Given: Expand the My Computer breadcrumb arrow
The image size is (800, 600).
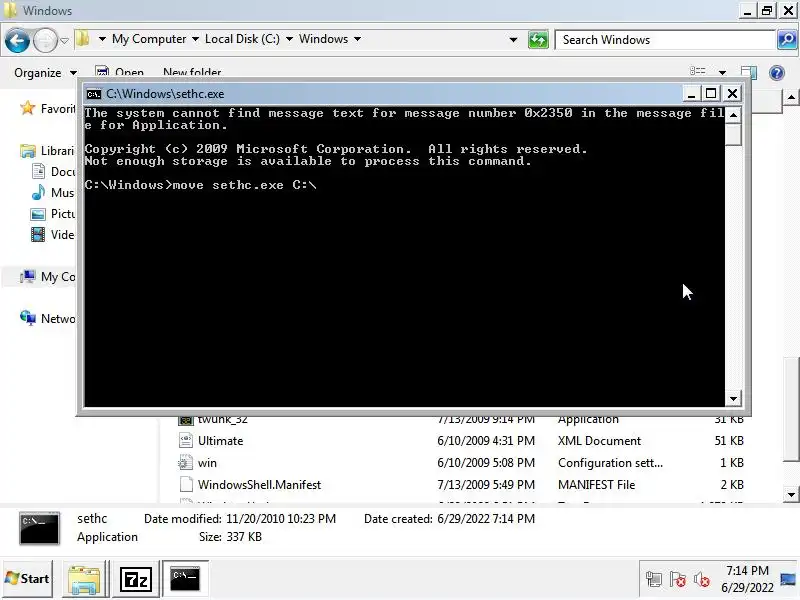Looking at the screenshot, I should coord(195,39).
